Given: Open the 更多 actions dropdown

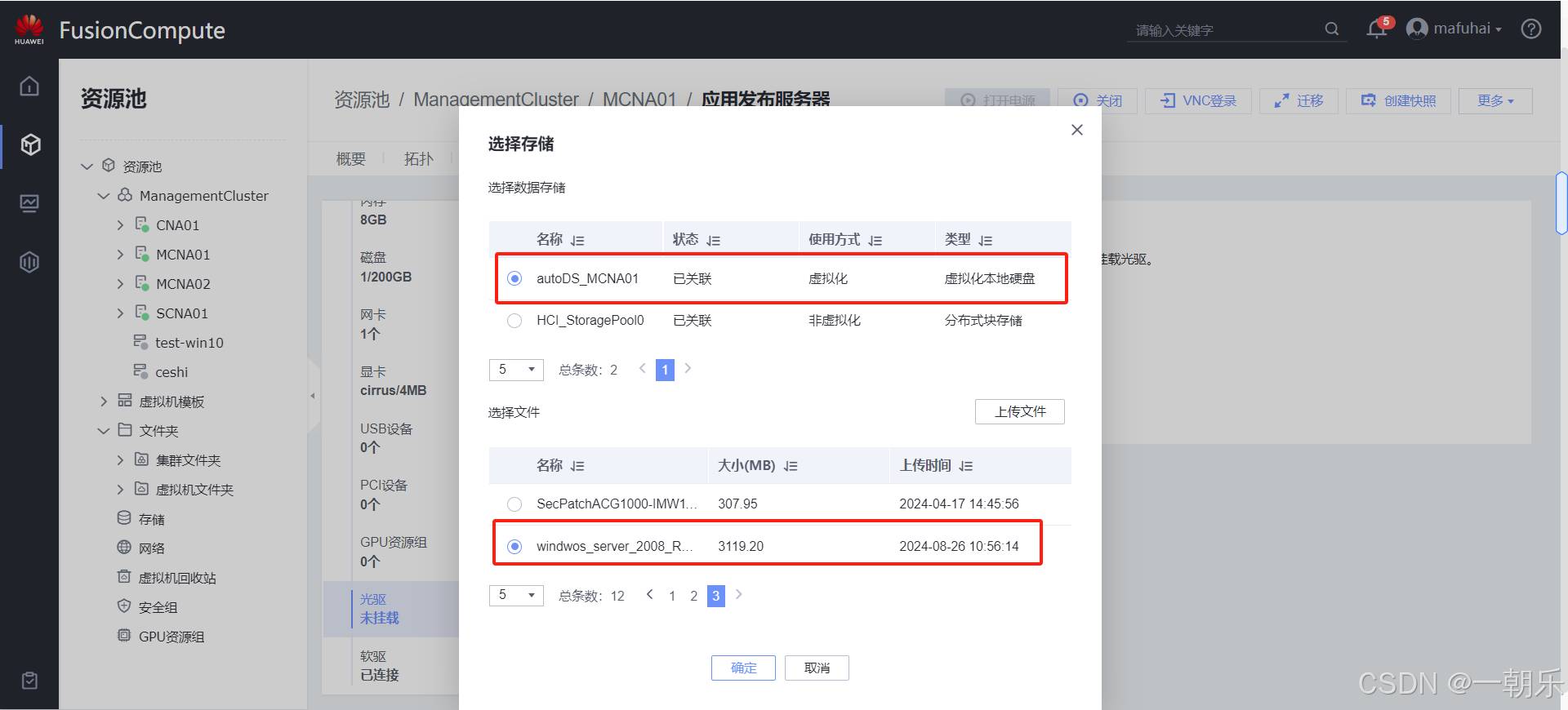Looking at the screenshot, I should pos(1494,100).
